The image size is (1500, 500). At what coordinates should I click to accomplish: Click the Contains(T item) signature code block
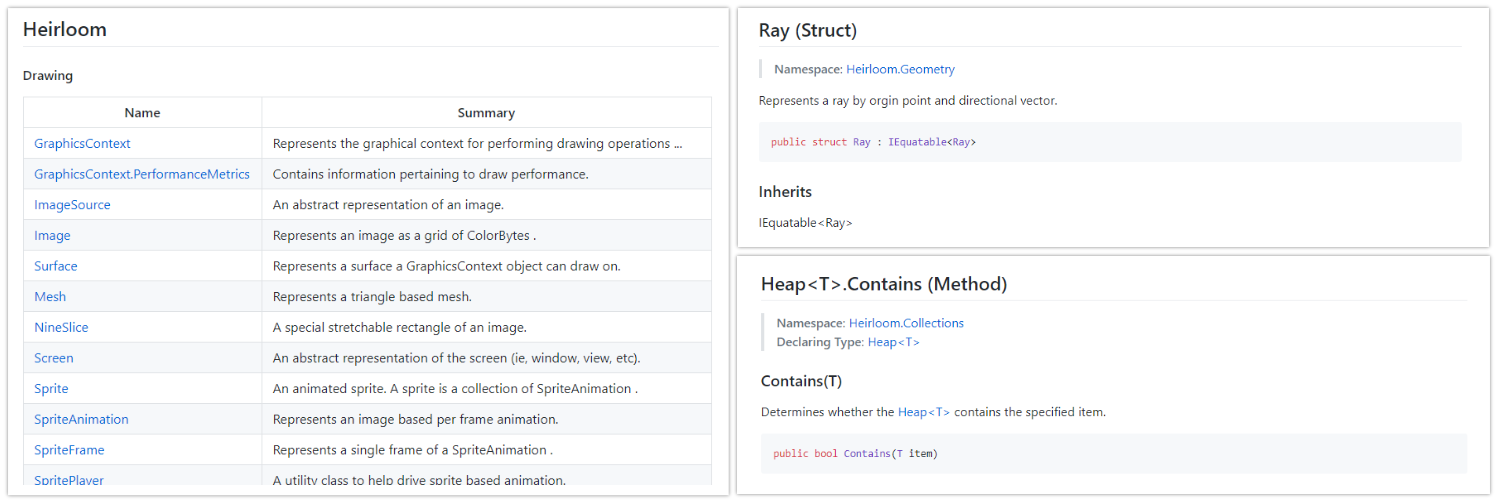point(1113,454)
